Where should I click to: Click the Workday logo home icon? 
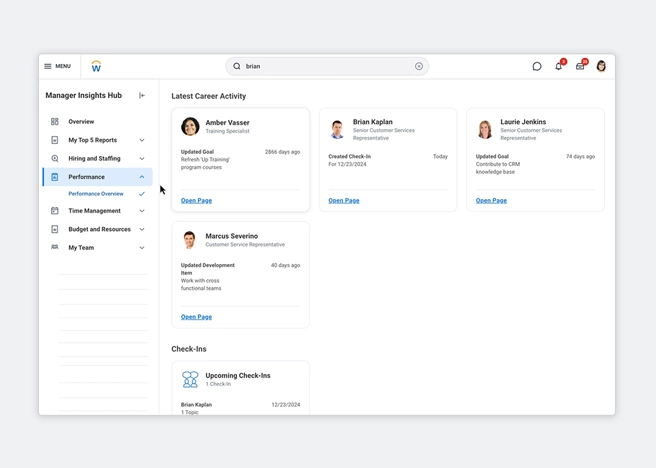tap(96, 66)
